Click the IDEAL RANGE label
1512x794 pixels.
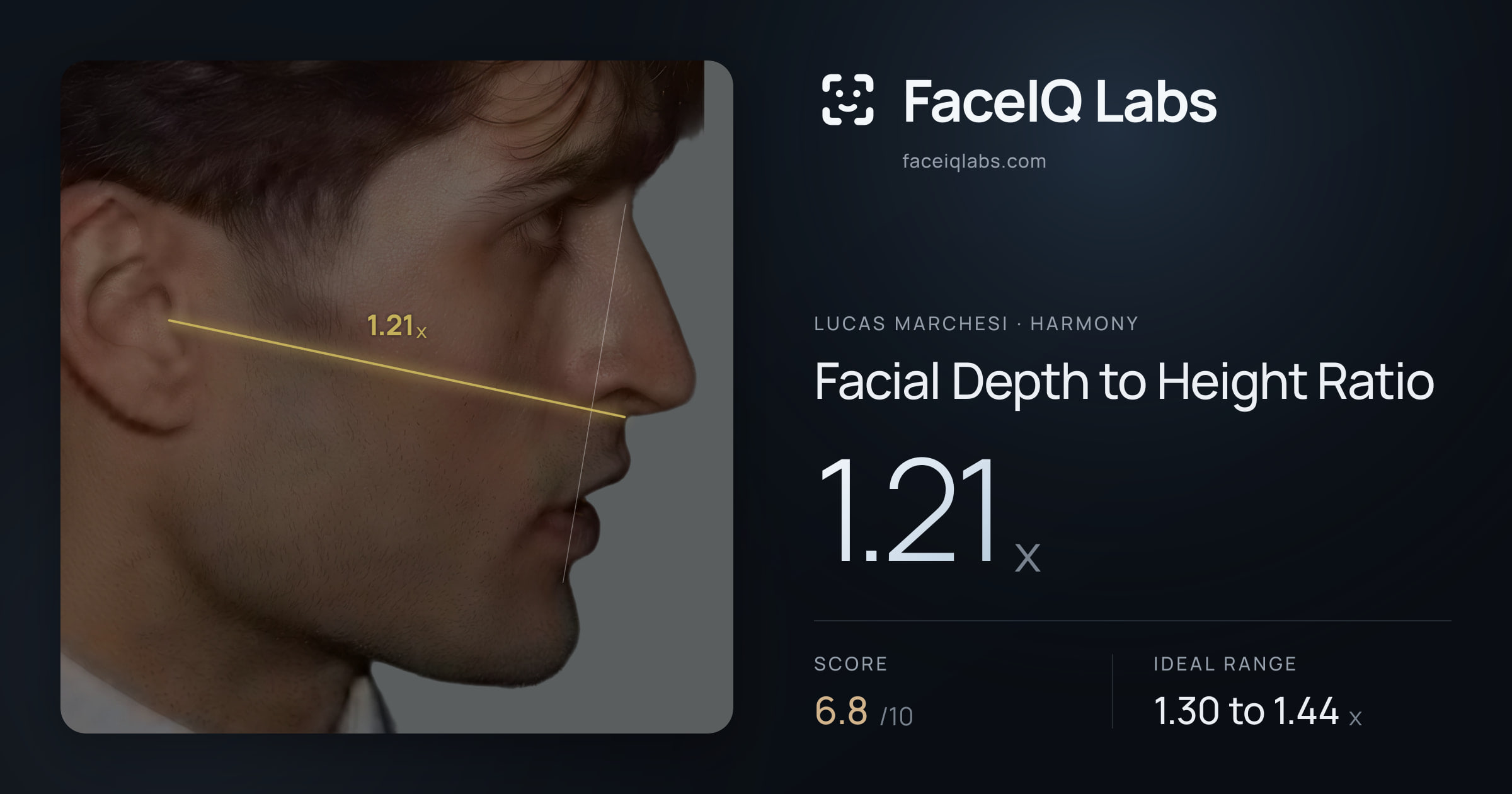[1225, 664]
